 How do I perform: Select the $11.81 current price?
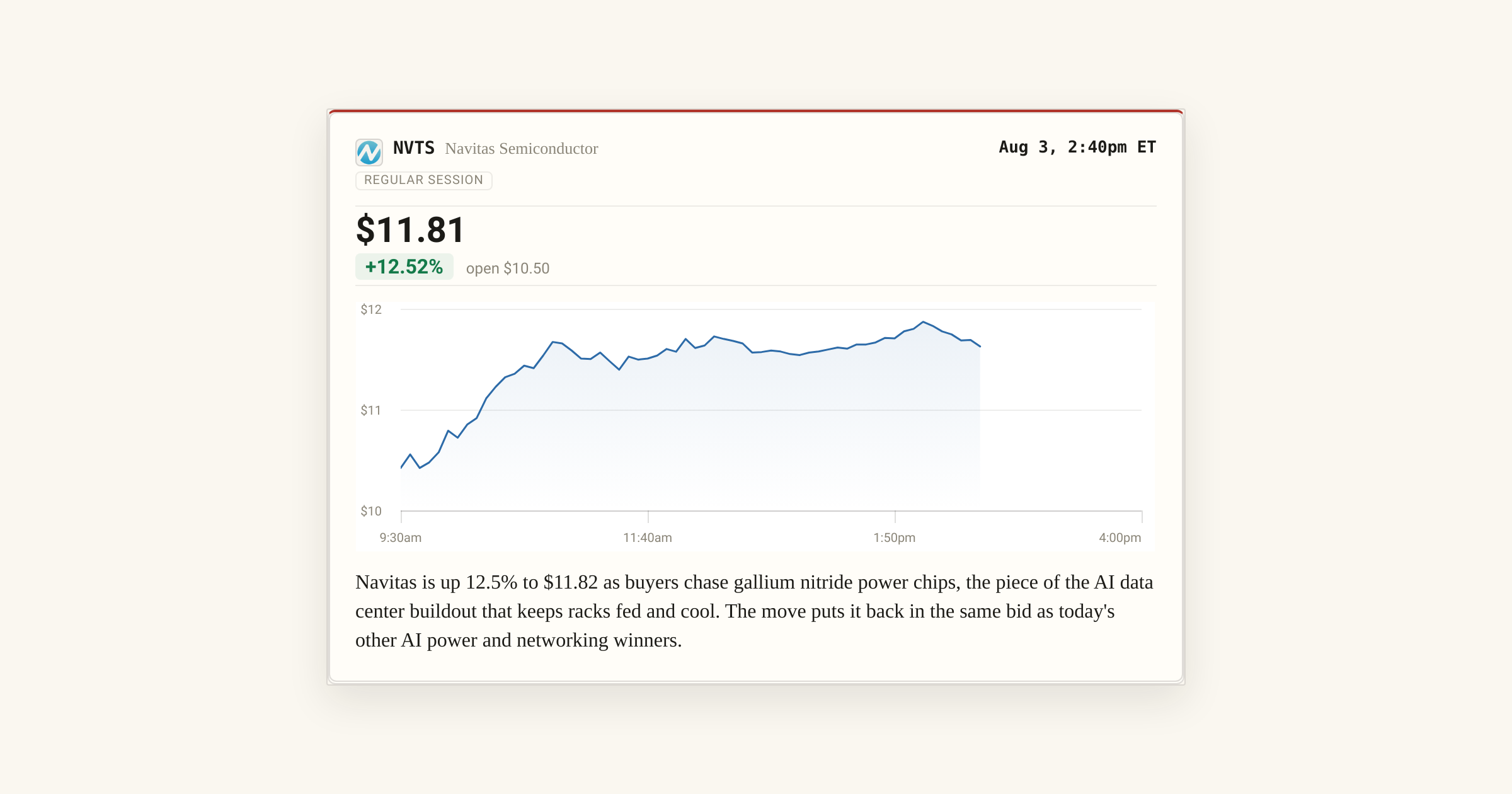click(411, 229)
